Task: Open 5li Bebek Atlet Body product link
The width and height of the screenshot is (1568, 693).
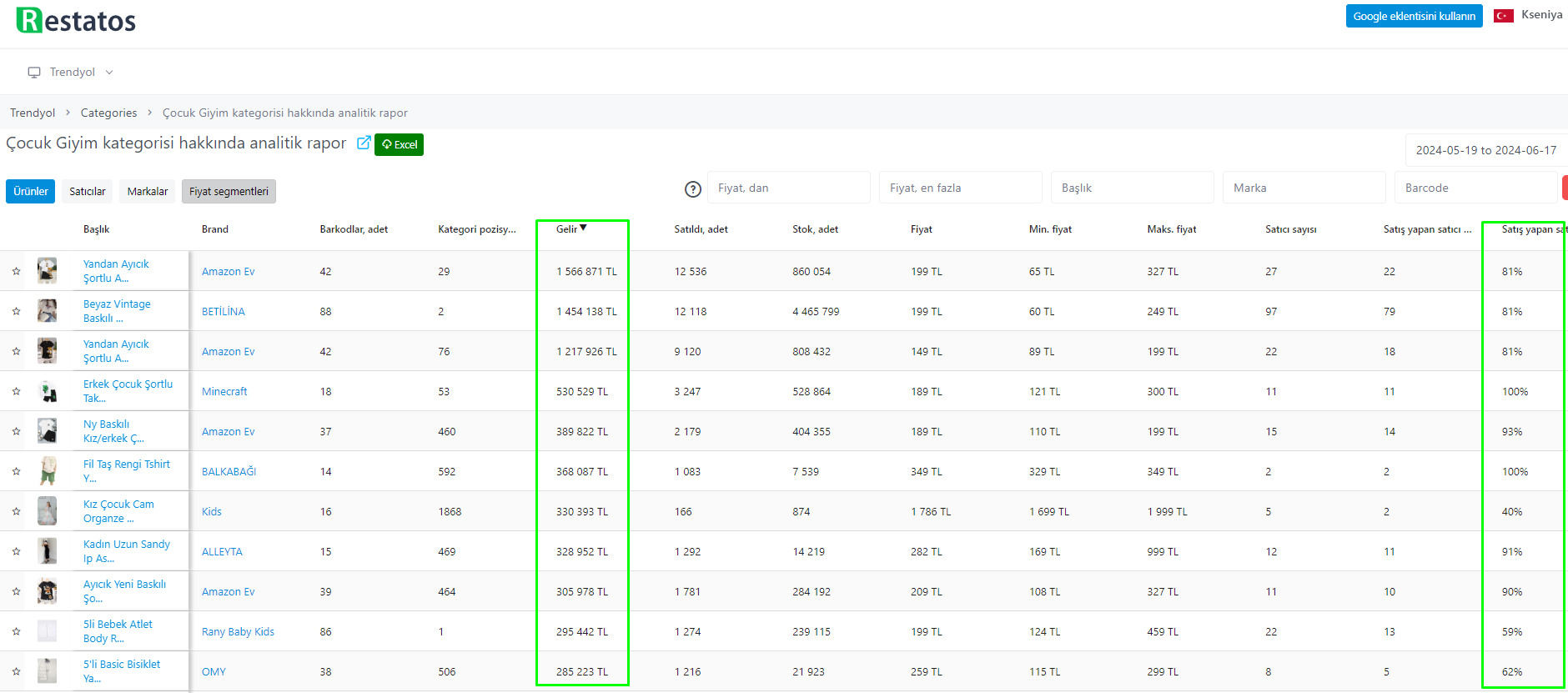Action: (118, 631)
